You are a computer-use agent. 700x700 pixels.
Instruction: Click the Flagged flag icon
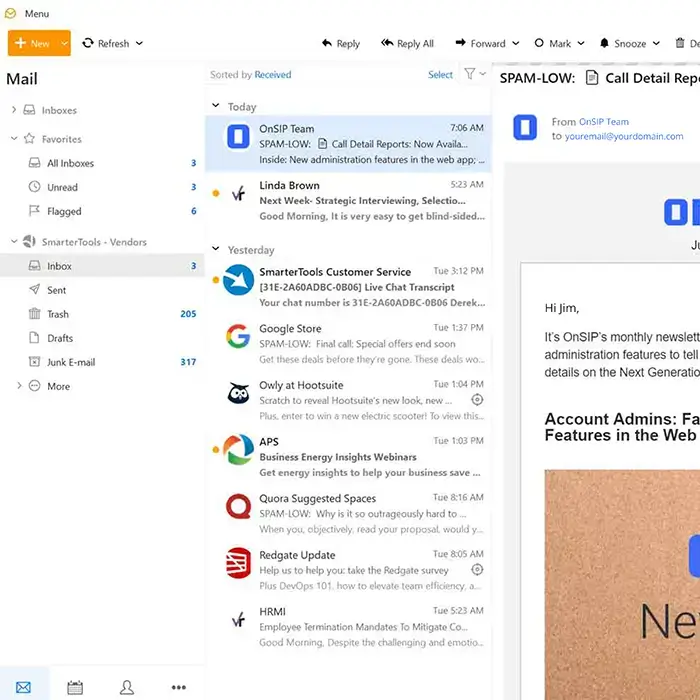pyautogui.click(x=34, y=211)
